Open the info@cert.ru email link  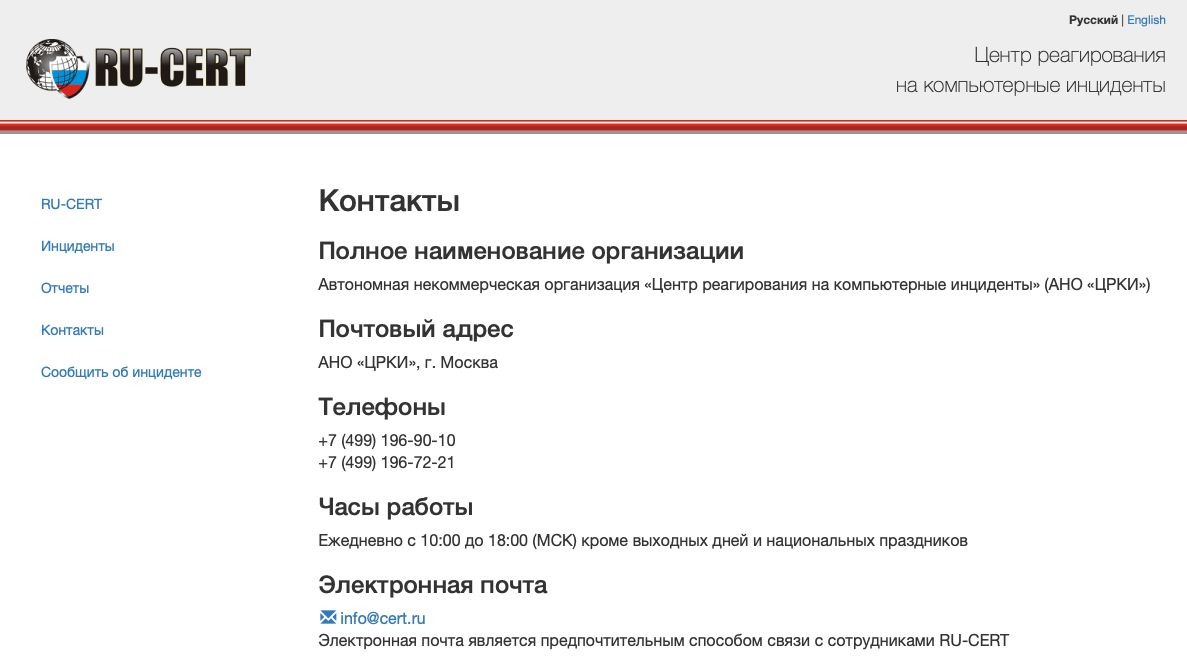[382, 617]
